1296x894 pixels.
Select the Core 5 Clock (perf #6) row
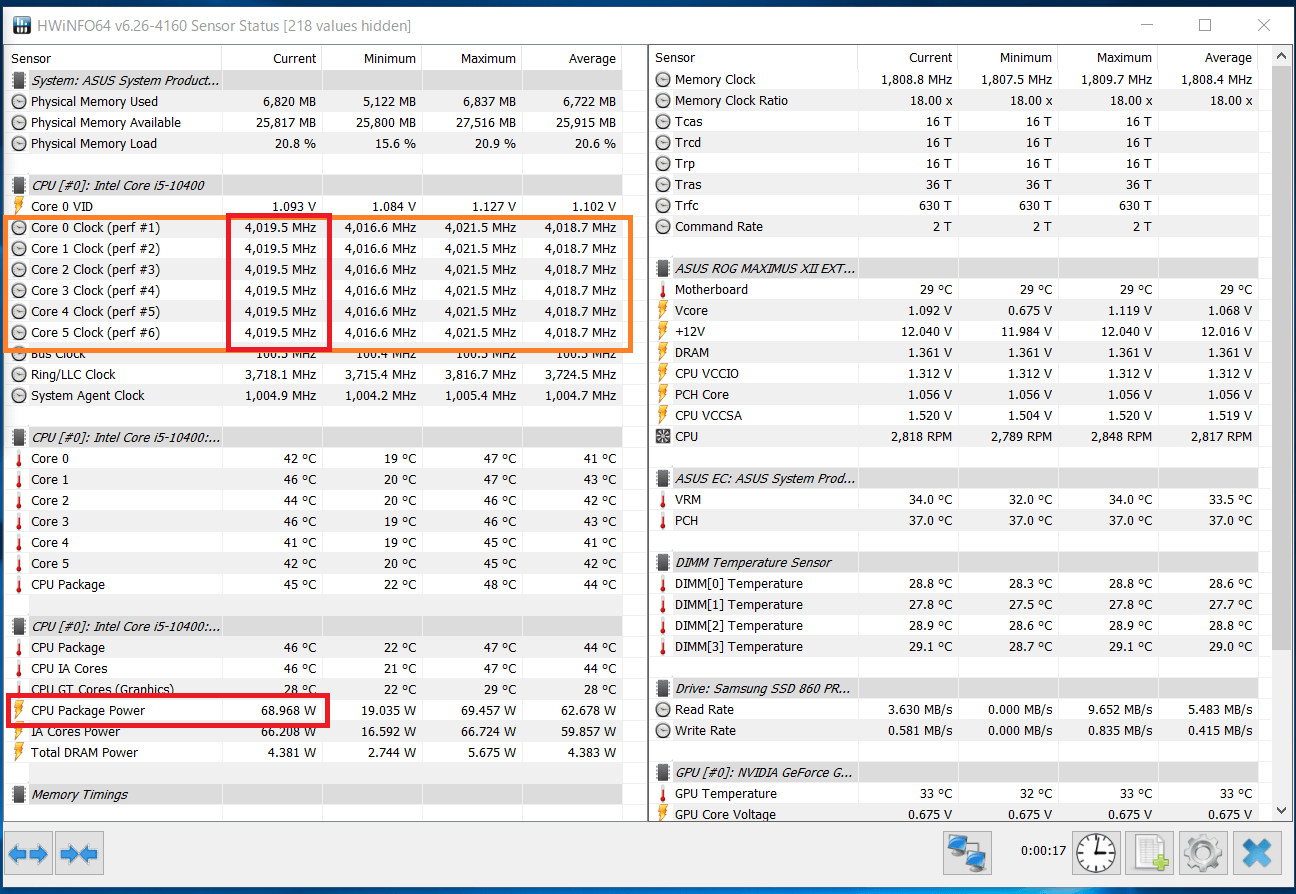[x=314, y=332]
